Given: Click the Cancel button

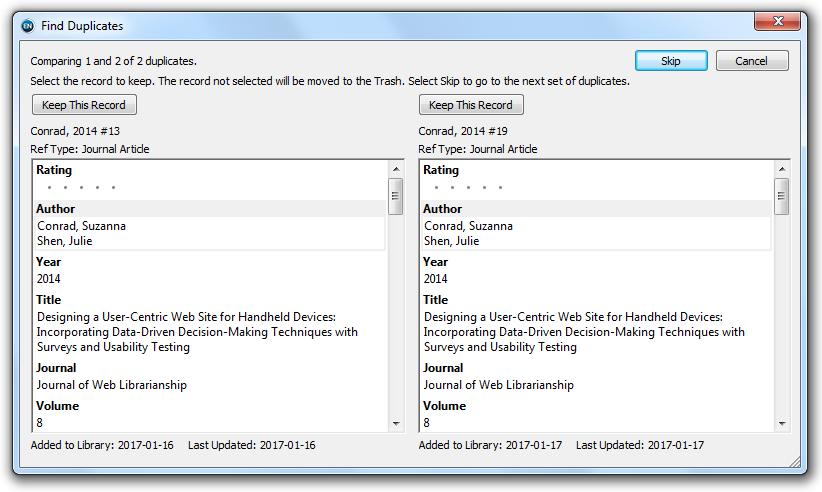Looking at the screenshot, I should pyautogui.click(x=752, y=61).
